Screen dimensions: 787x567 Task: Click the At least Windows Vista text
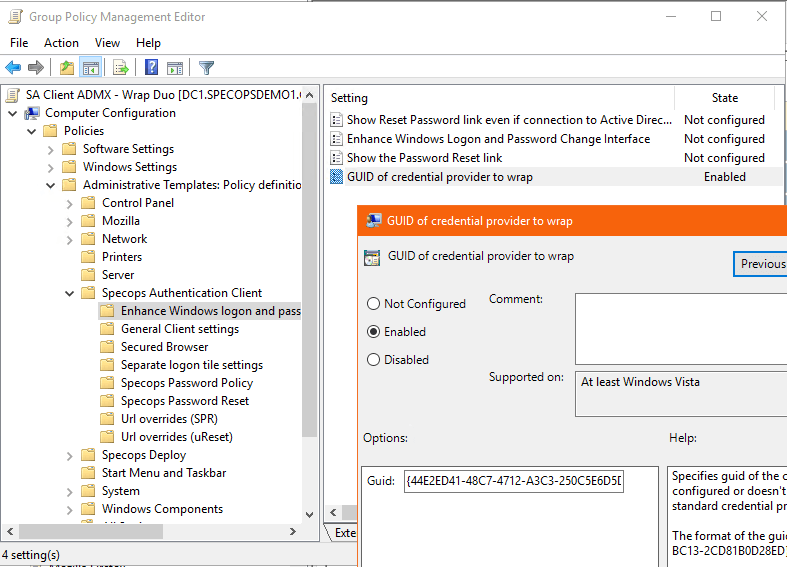pyautogui.click(x=640, y=382)
